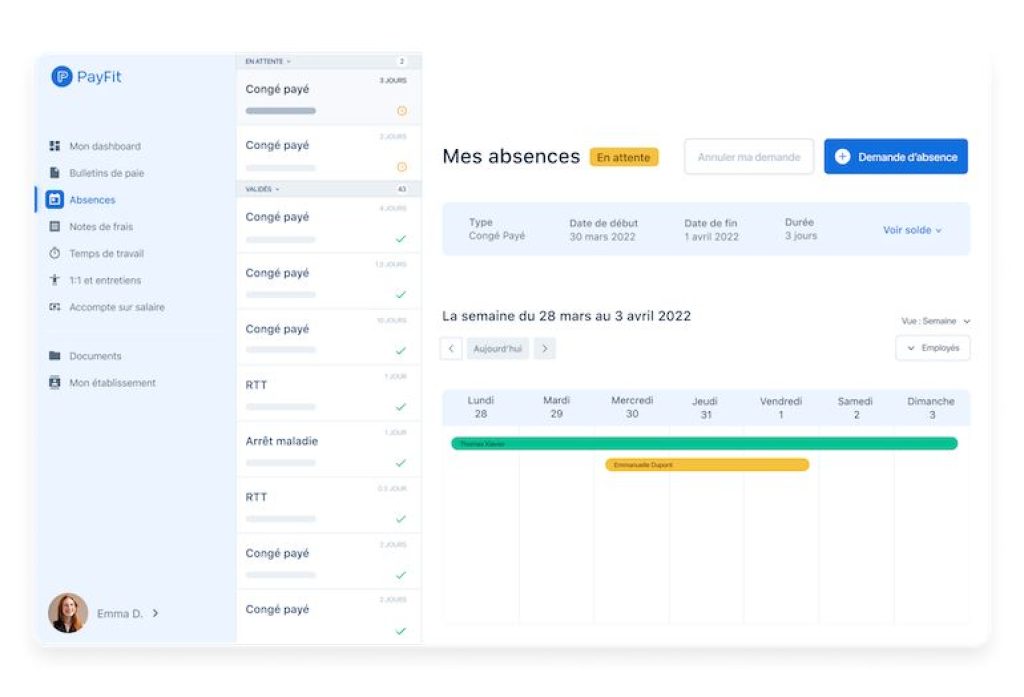Viewport: 1024px width, 697px height.
Task: Open the Employés filter dropdown
Action: (x=933, y=348)
